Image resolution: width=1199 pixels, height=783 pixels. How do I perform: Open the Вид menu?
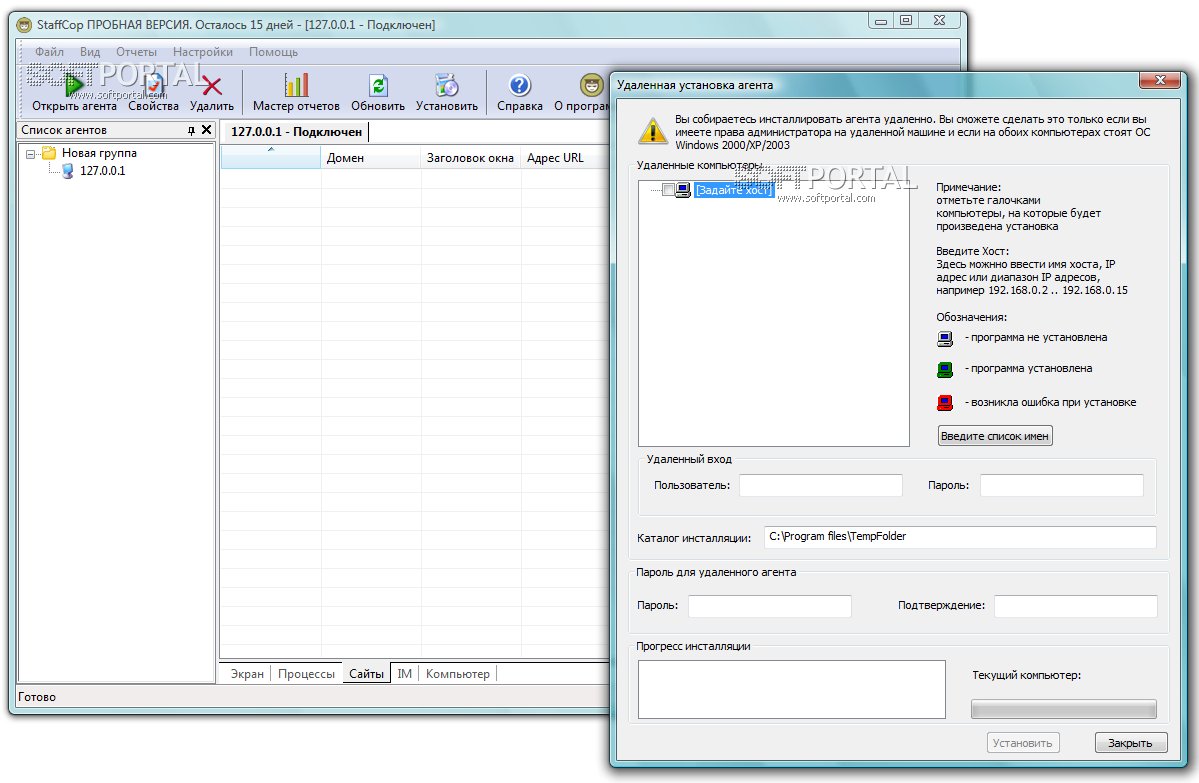89,52
